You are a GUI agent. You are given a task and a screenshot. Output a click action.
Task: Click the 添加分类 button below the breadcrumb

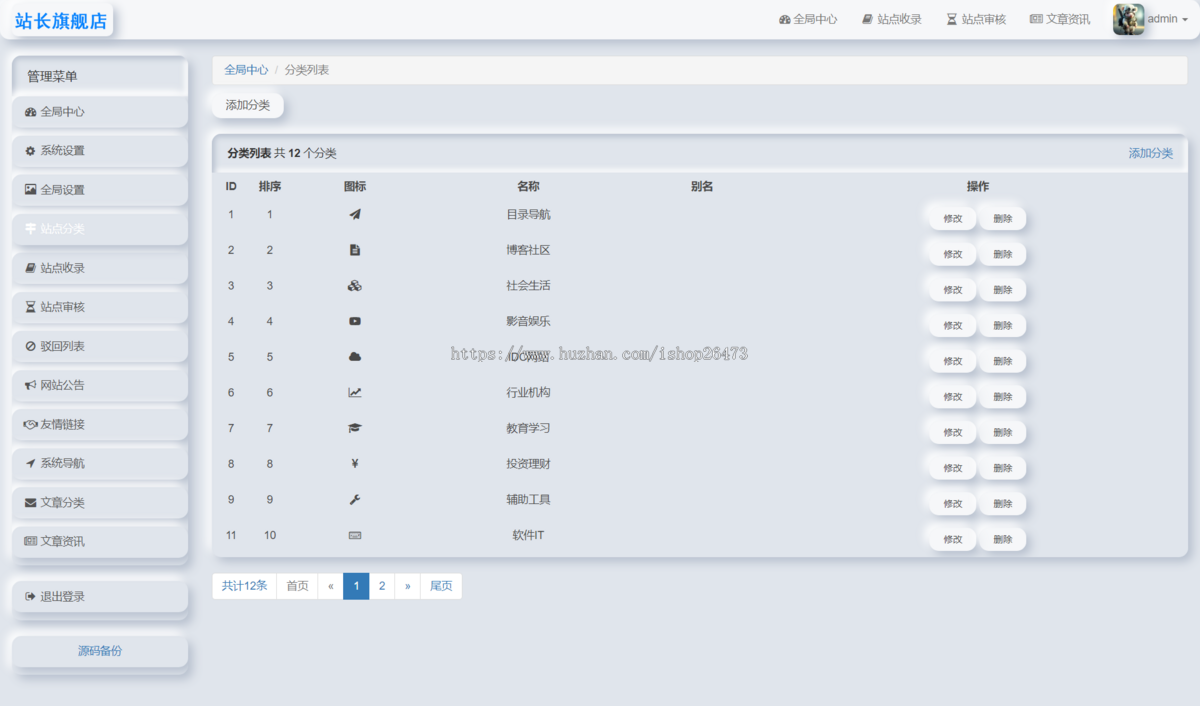click(x=248, y=105)
